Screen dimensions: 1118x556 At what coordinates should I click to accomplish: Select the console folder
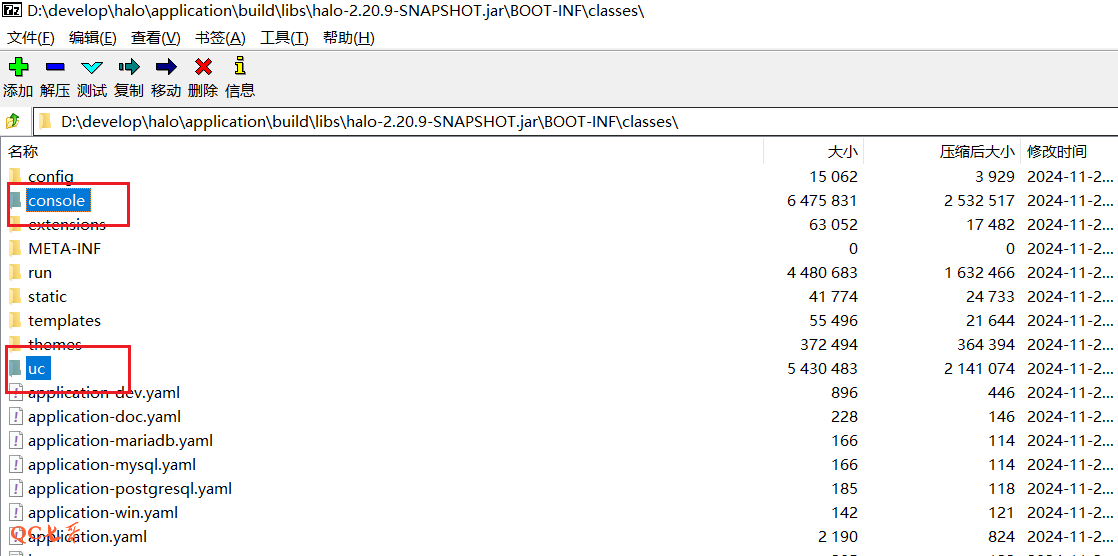(56, 201)
